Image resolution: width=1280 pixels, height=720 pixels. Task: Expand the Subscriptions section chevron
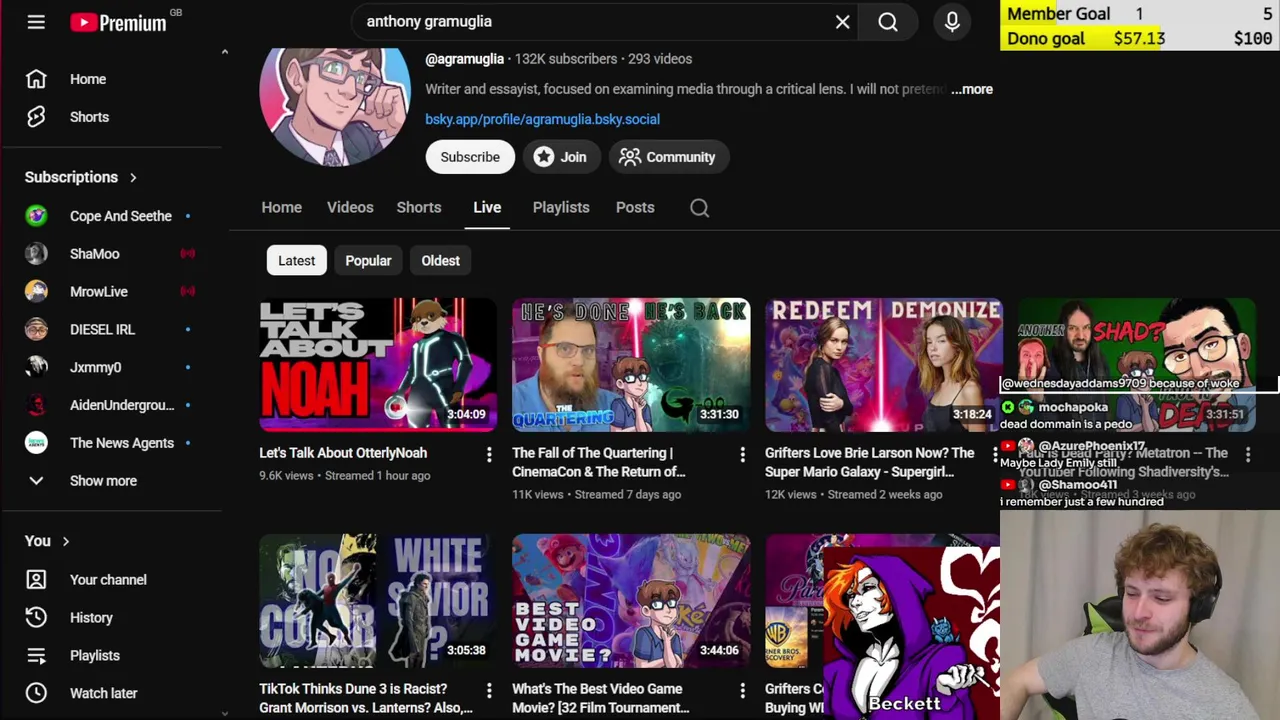tap(133, 177)
